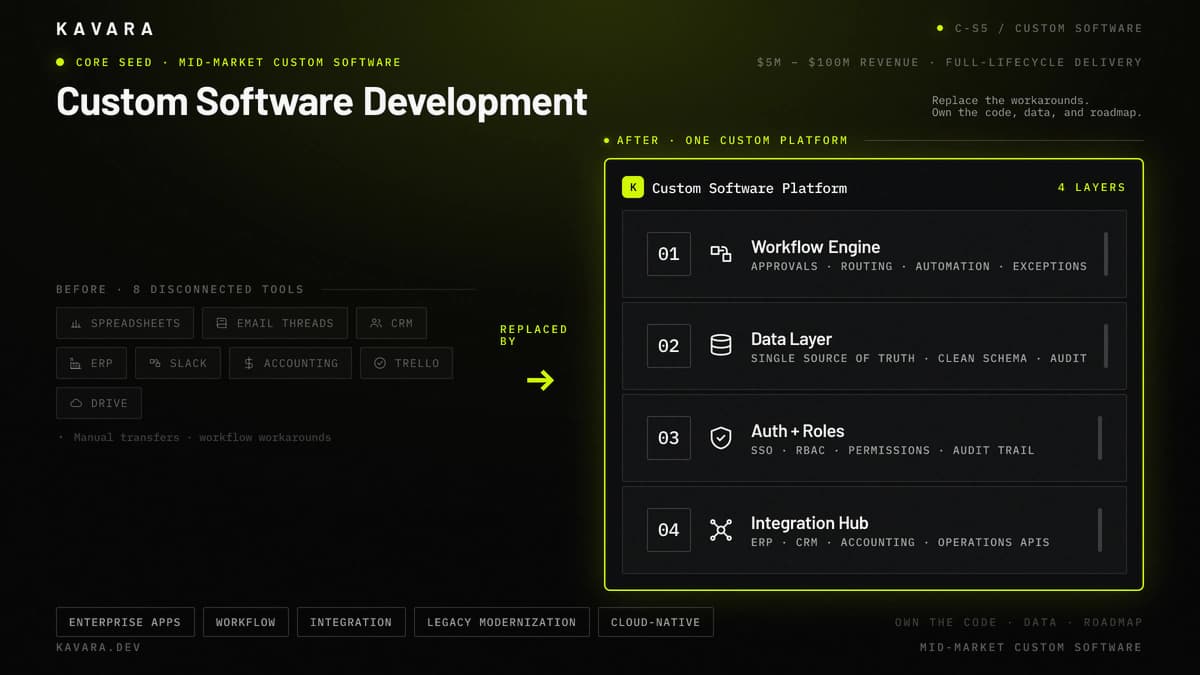Select the Spreadsheets tool chip

pos(125,323)
